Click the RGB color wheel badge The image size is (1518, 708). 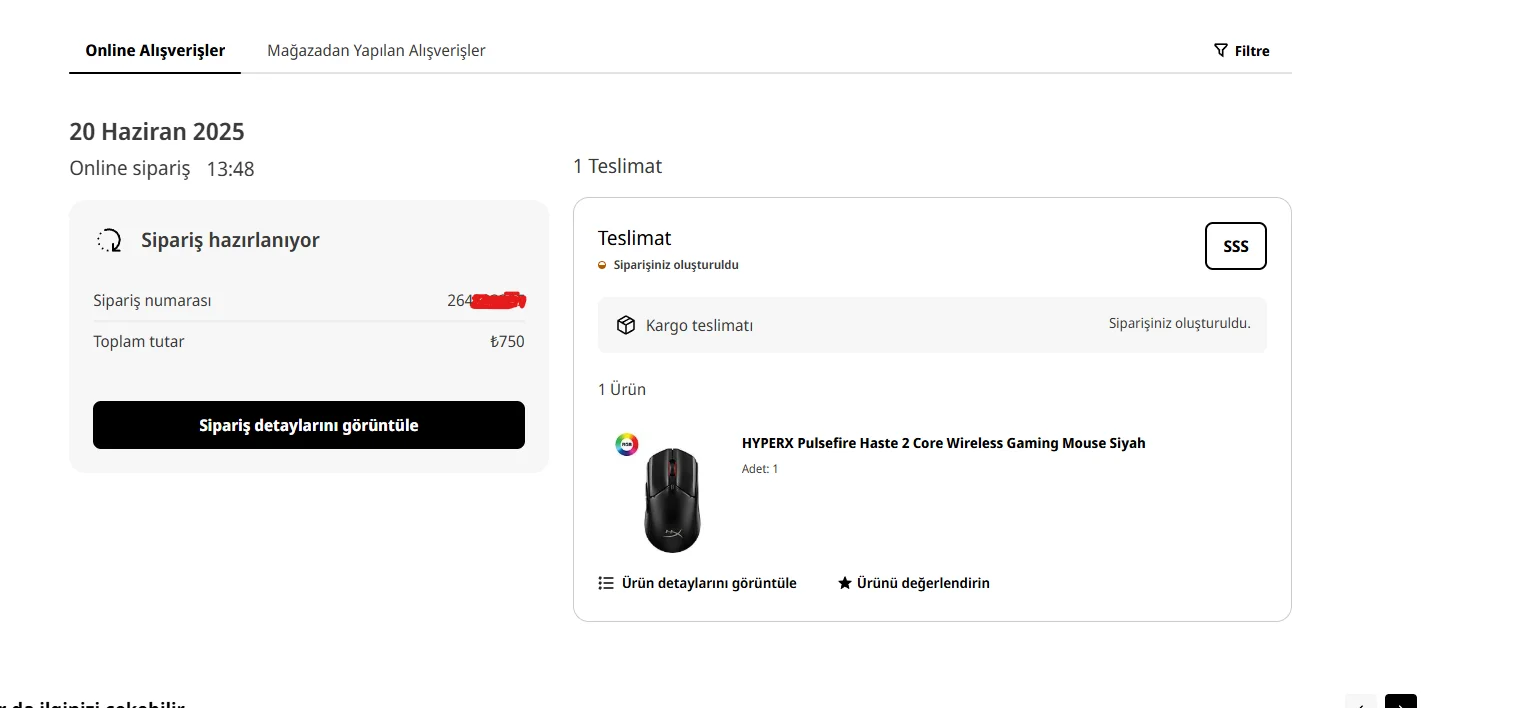tap(627, 445)
